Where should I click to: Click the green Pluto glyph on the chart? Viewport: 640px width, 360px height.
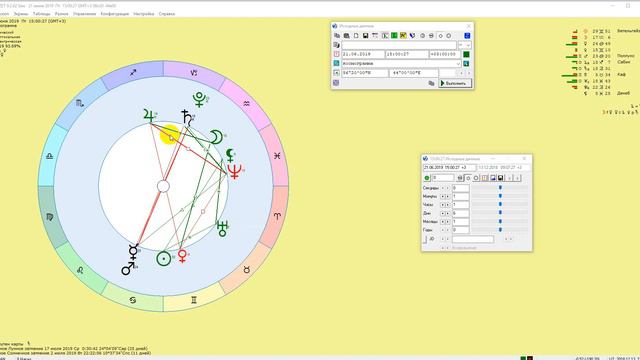(x=200, y=99)
